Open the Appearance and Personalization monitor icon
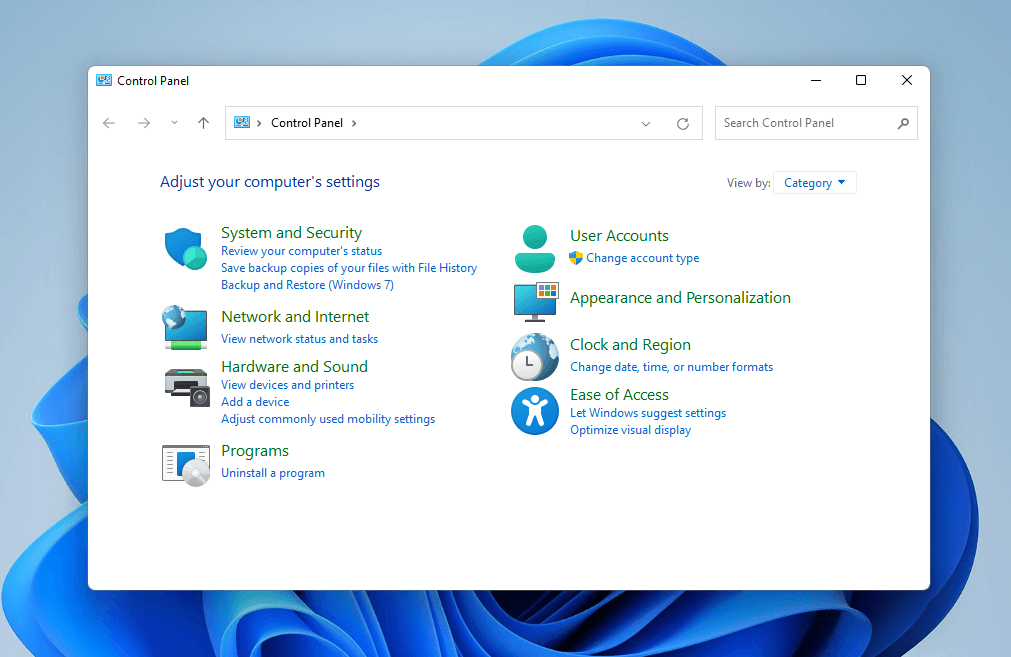The width and height of the screenshot is (1011, 657). point(536,302)
